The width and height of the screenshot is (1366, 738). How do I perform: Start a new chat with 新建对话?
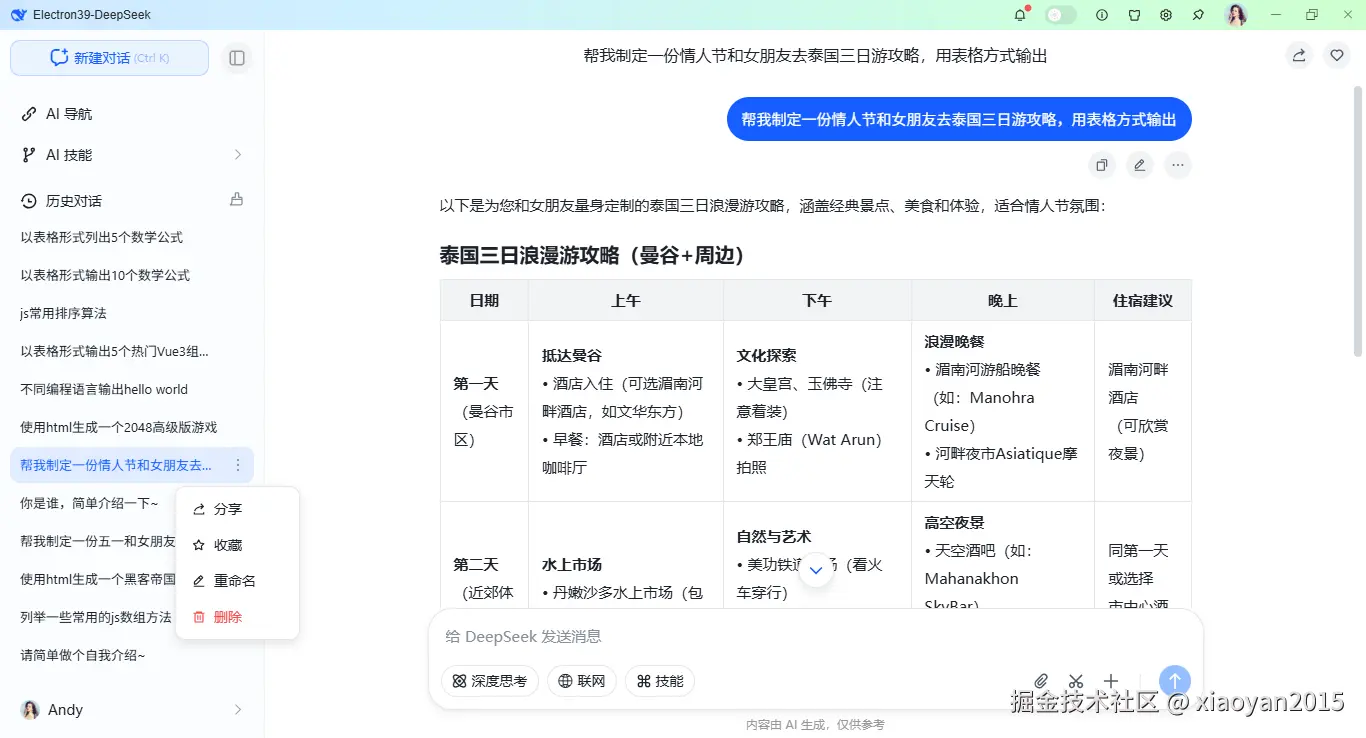click(108, 58)
